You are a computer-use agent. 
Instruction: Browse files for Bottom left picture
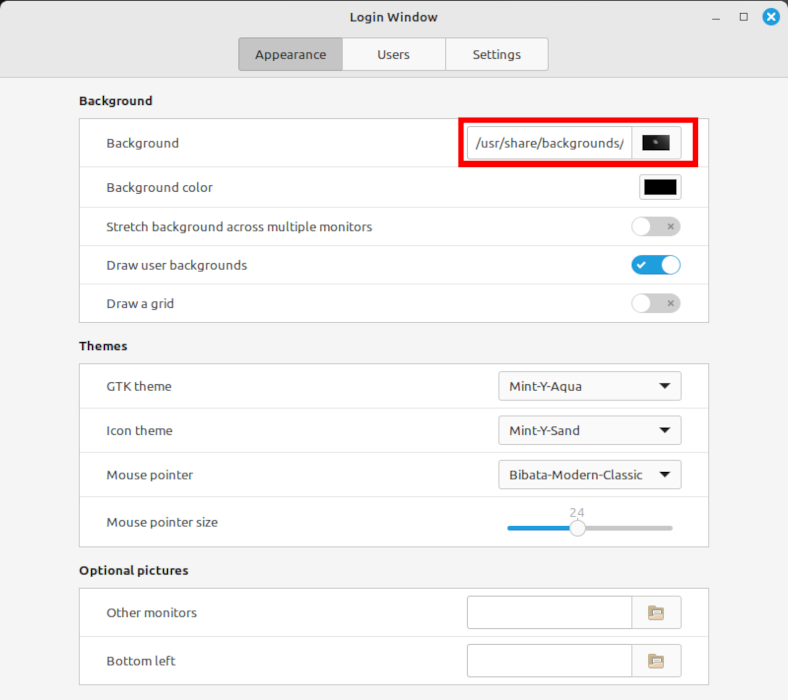point(656,661)
